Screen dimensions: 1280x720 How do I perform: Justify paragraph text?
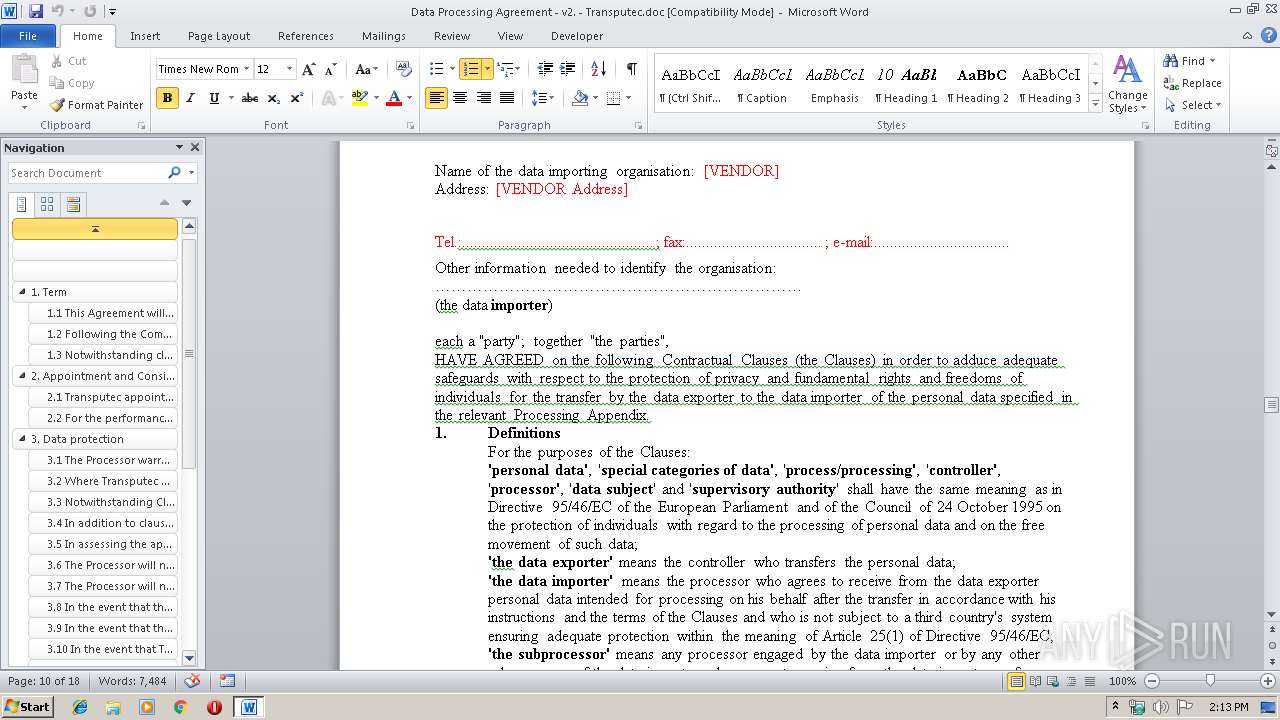click(507, 98)
